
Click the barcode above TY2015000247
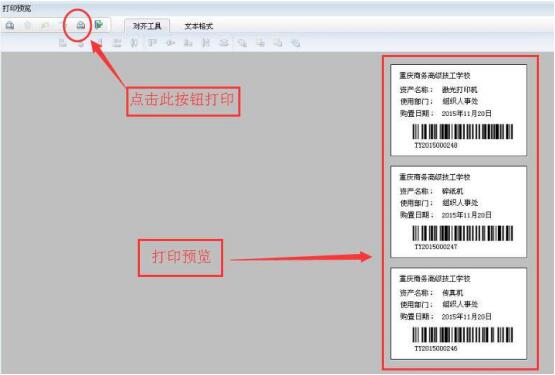click(463, 233)
